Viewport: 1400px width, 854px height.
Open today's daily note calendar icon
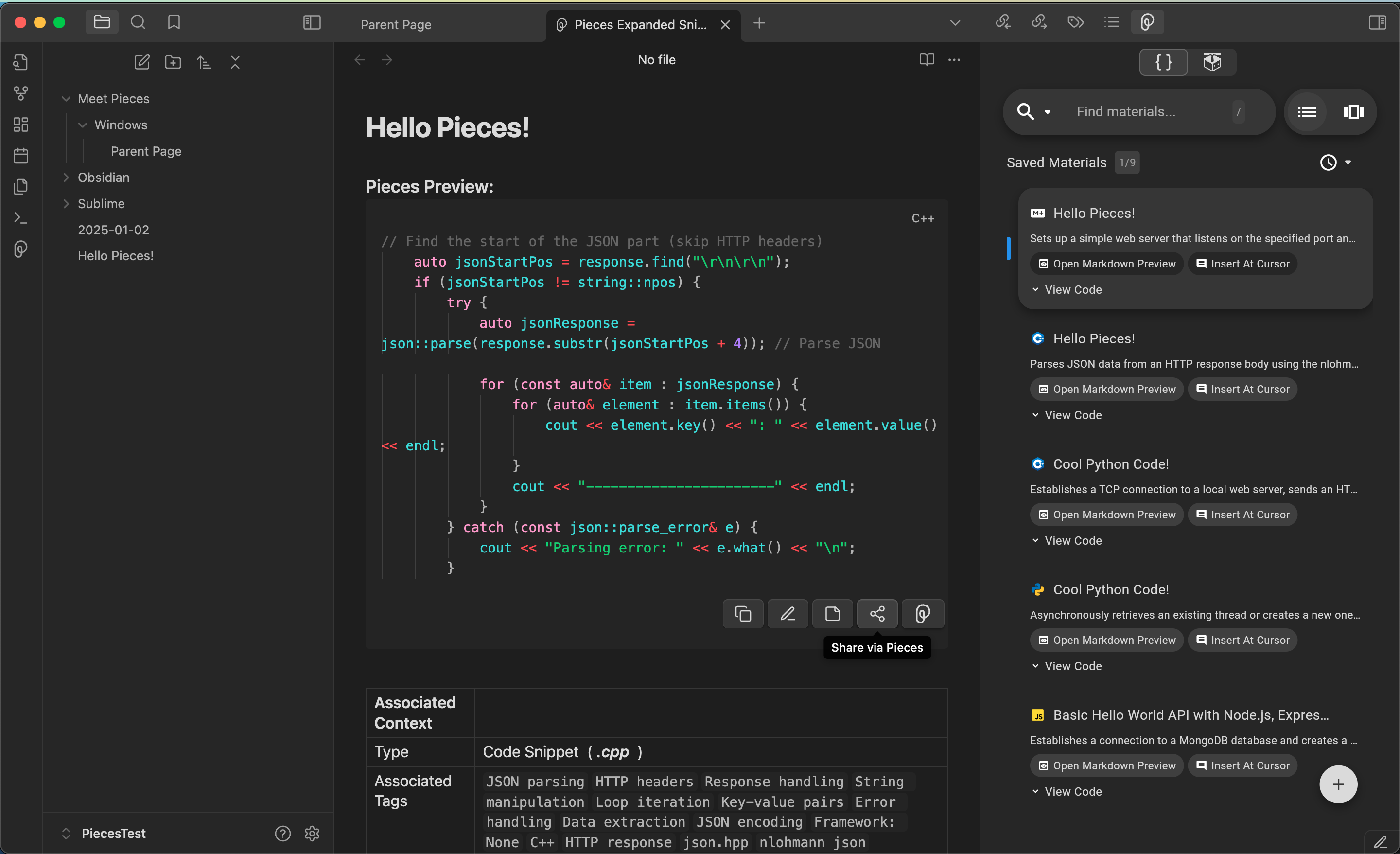pyautogui.click(x=21, y=155)
